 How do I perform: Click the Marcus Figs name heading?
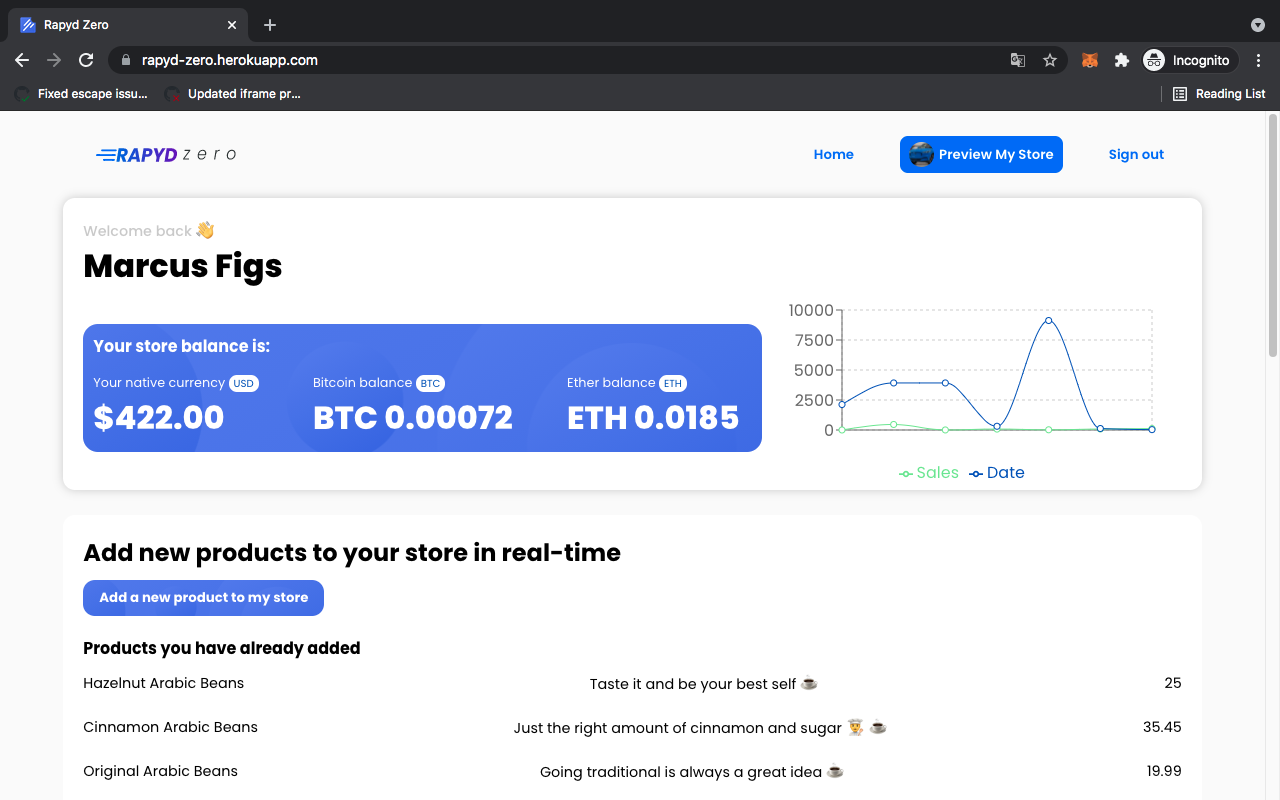click(x=183, y=266)
